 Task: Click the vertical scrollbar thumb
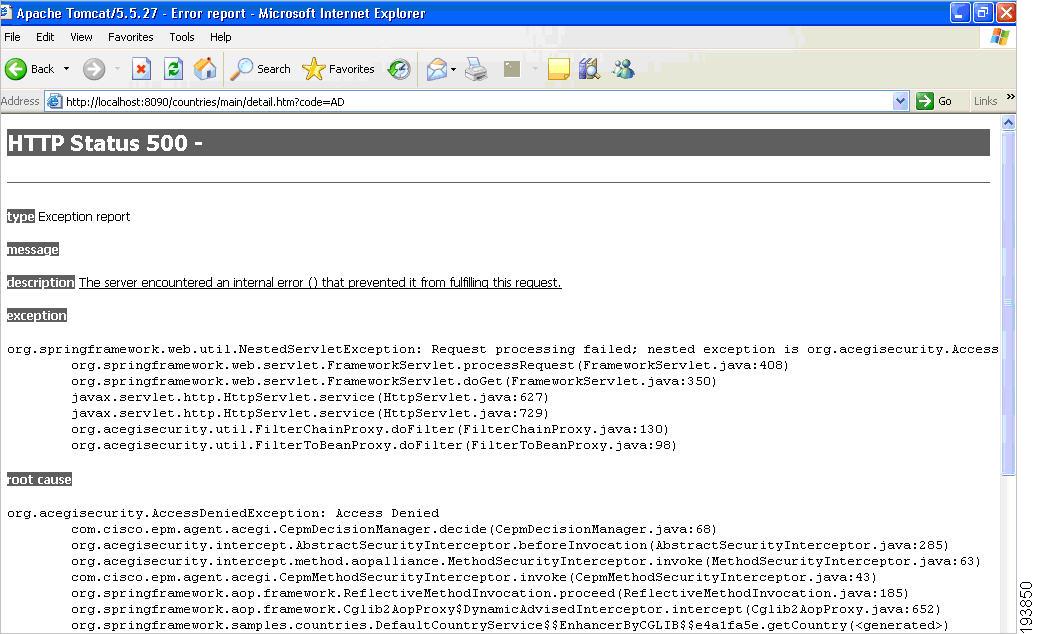[1009, 303]
